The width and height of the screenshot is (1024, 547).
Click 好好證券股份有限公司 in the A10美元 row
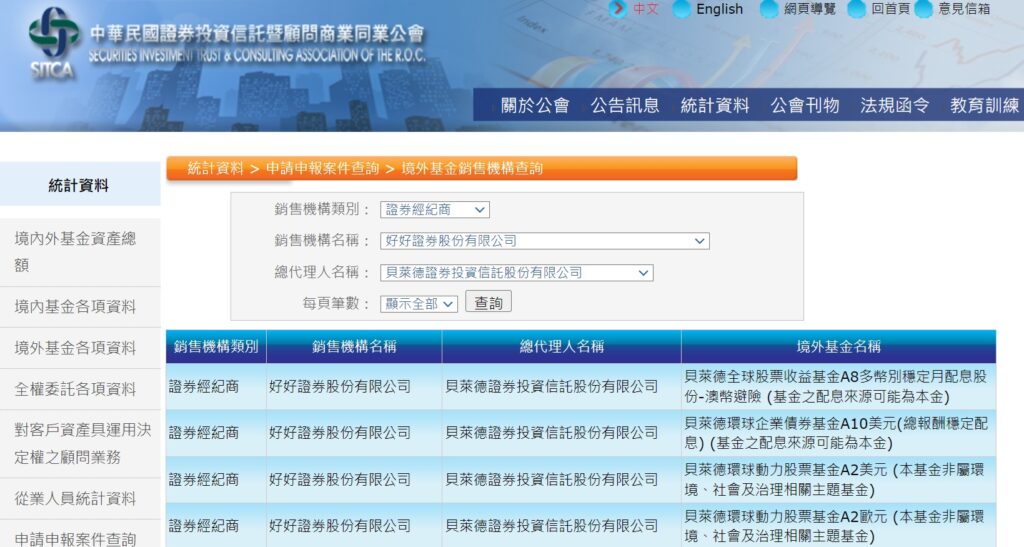click(x=340, y=433)
